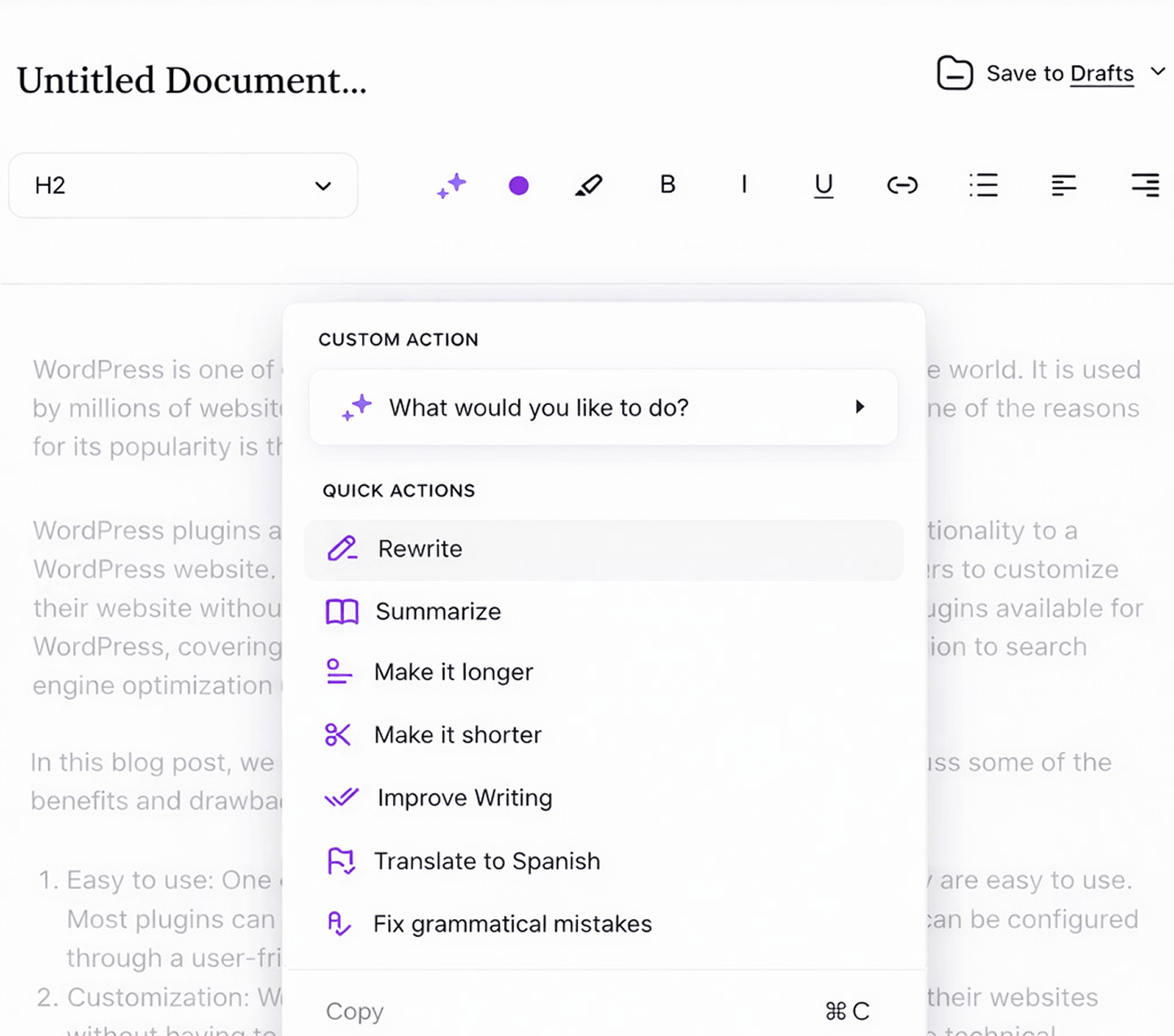Toggle bold formatting

[x=667, y=185]
